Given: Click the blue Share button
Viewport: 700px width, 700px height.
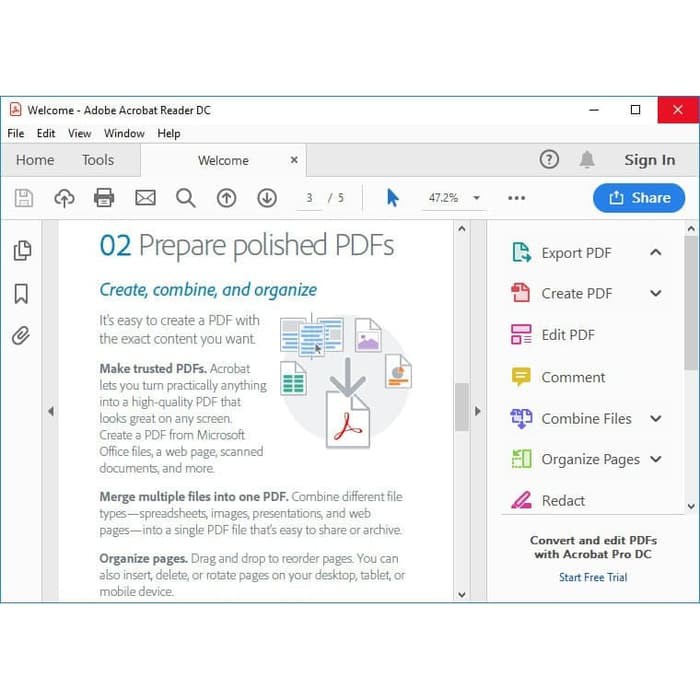Looking at the screenshot, I should tap(639, 198).
